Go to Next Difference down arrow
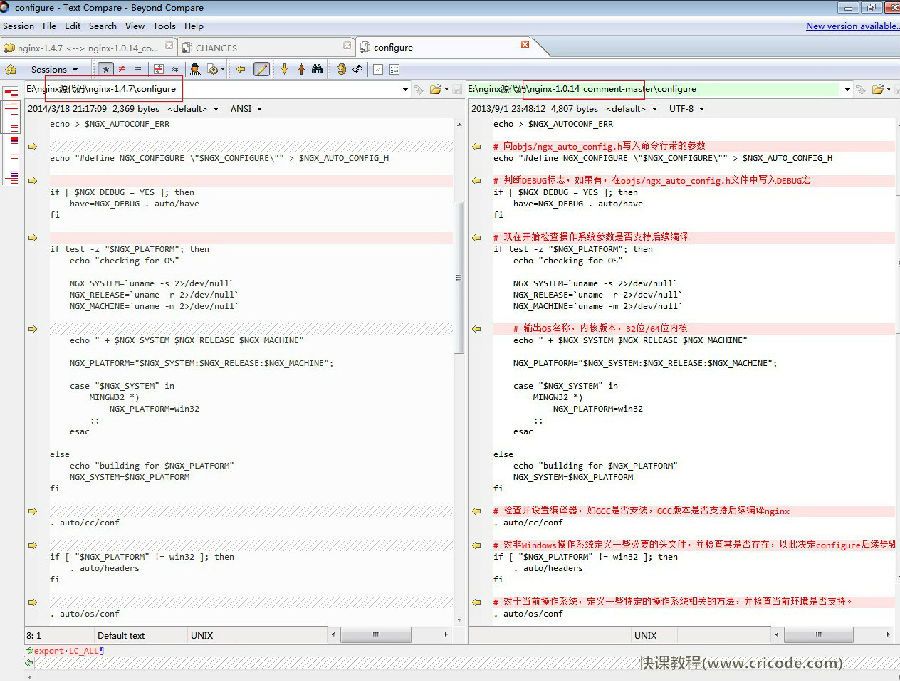The height and width of the screenshot is (681, 900). coord(285,69)
